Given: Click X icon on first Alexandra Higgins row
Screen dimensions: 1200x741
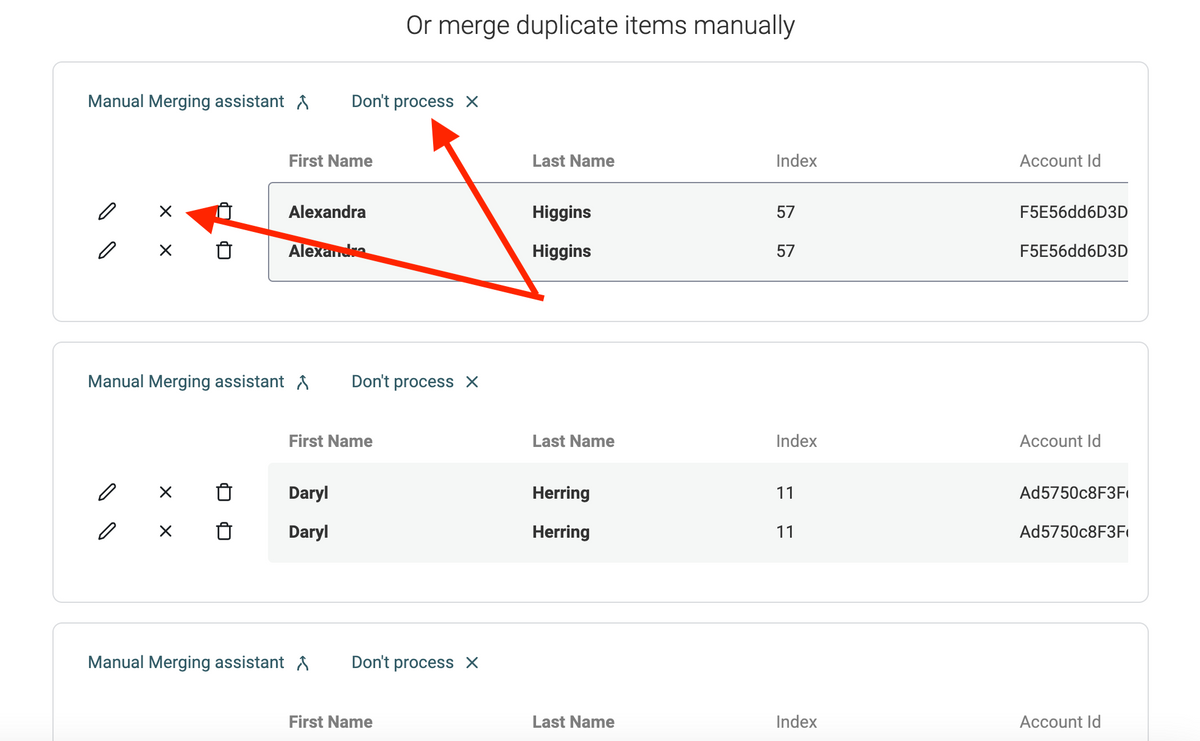Looking at the screenshot, I should [x=166, y=212].
